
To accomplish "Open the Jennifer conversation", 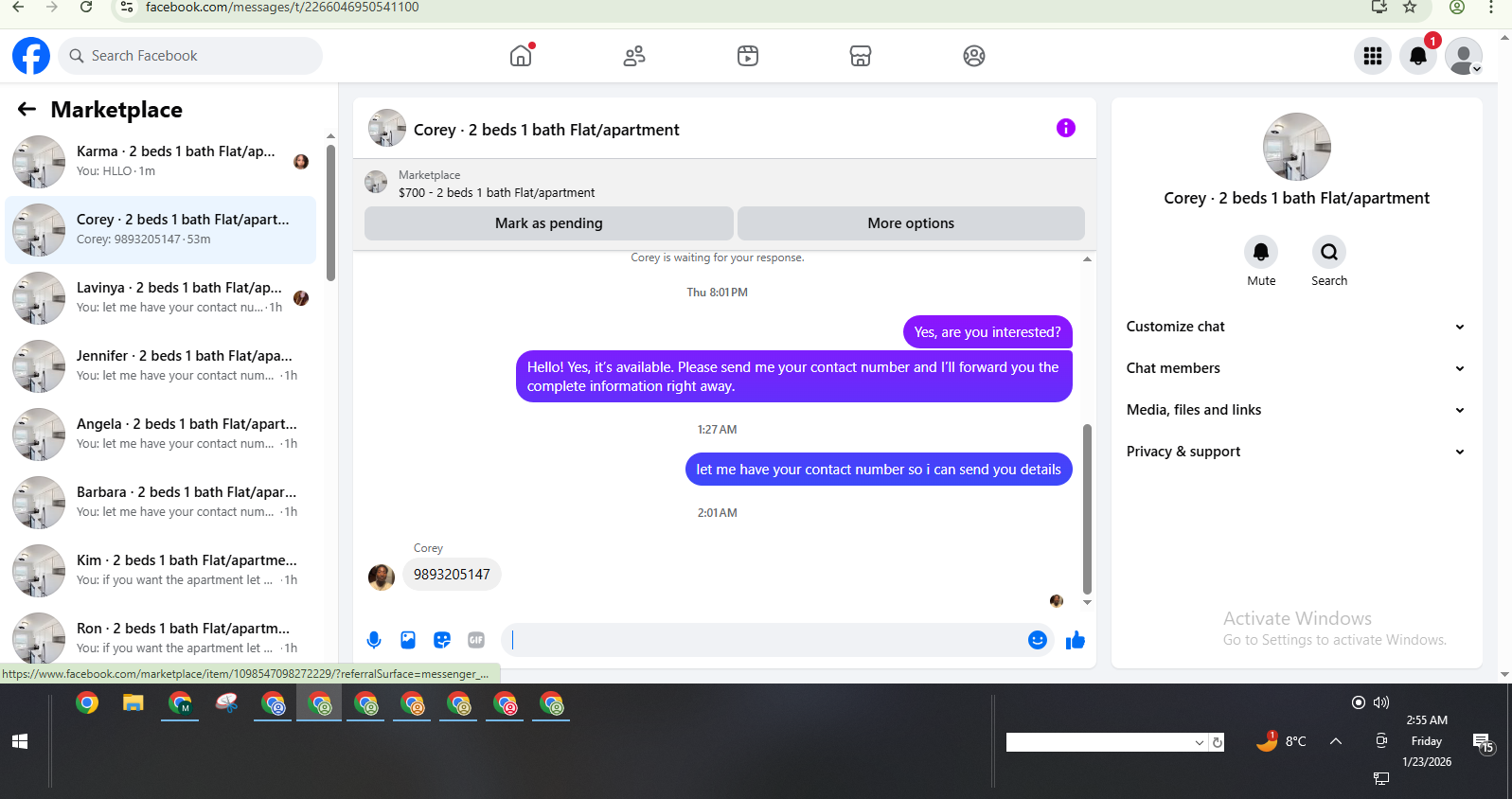I will click(161, 365).
